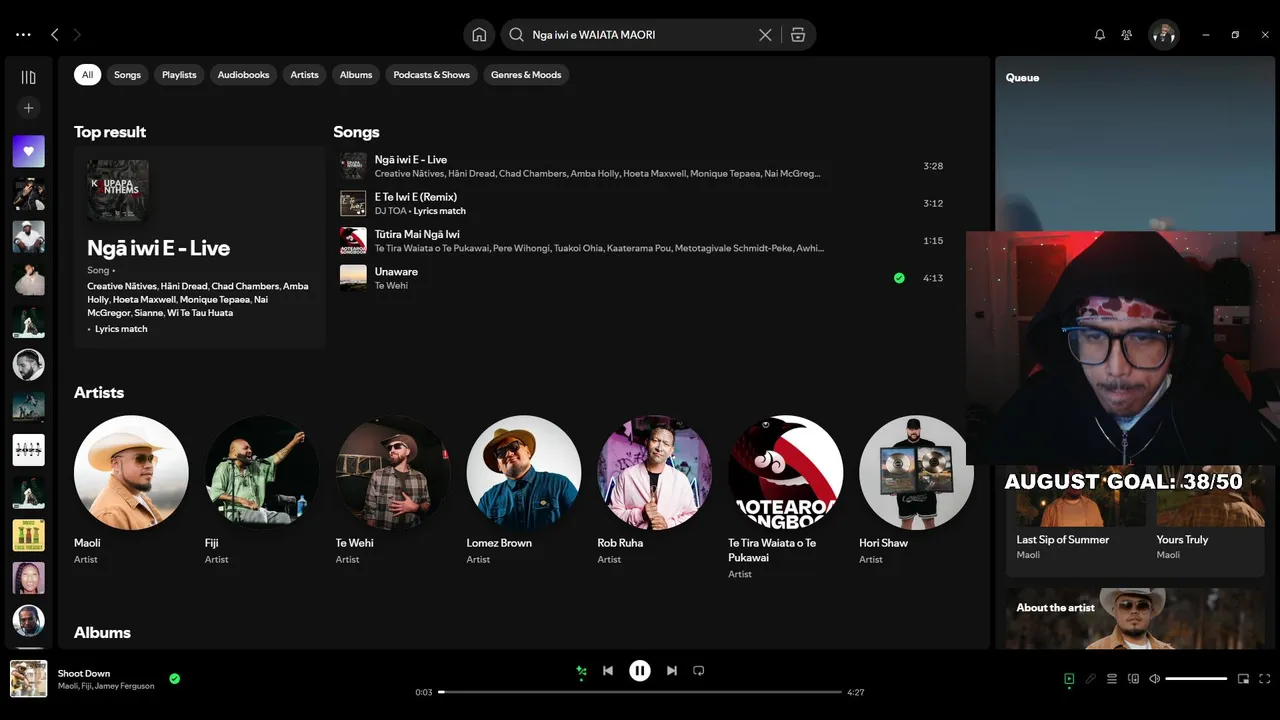Screen dimensions: 1280x720
Task: Go forward with the right arrow
Action: pos(77,35)
